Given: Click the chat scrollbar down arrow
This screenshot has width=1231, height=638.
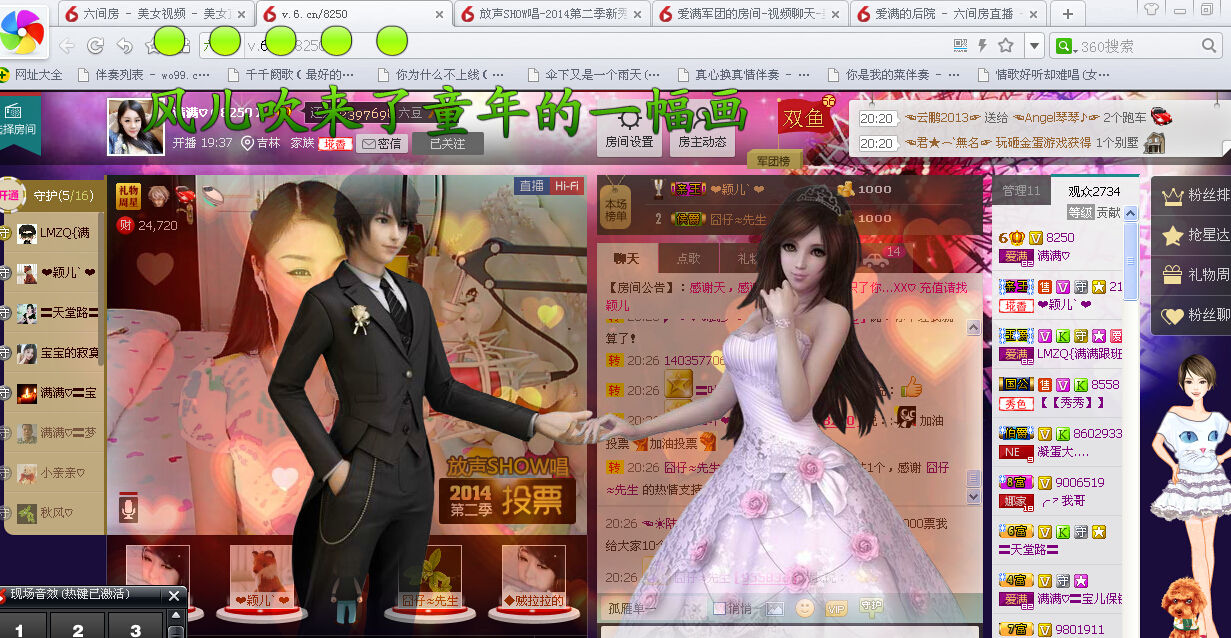Looking at the screenshot, I should tap(974, 496).
